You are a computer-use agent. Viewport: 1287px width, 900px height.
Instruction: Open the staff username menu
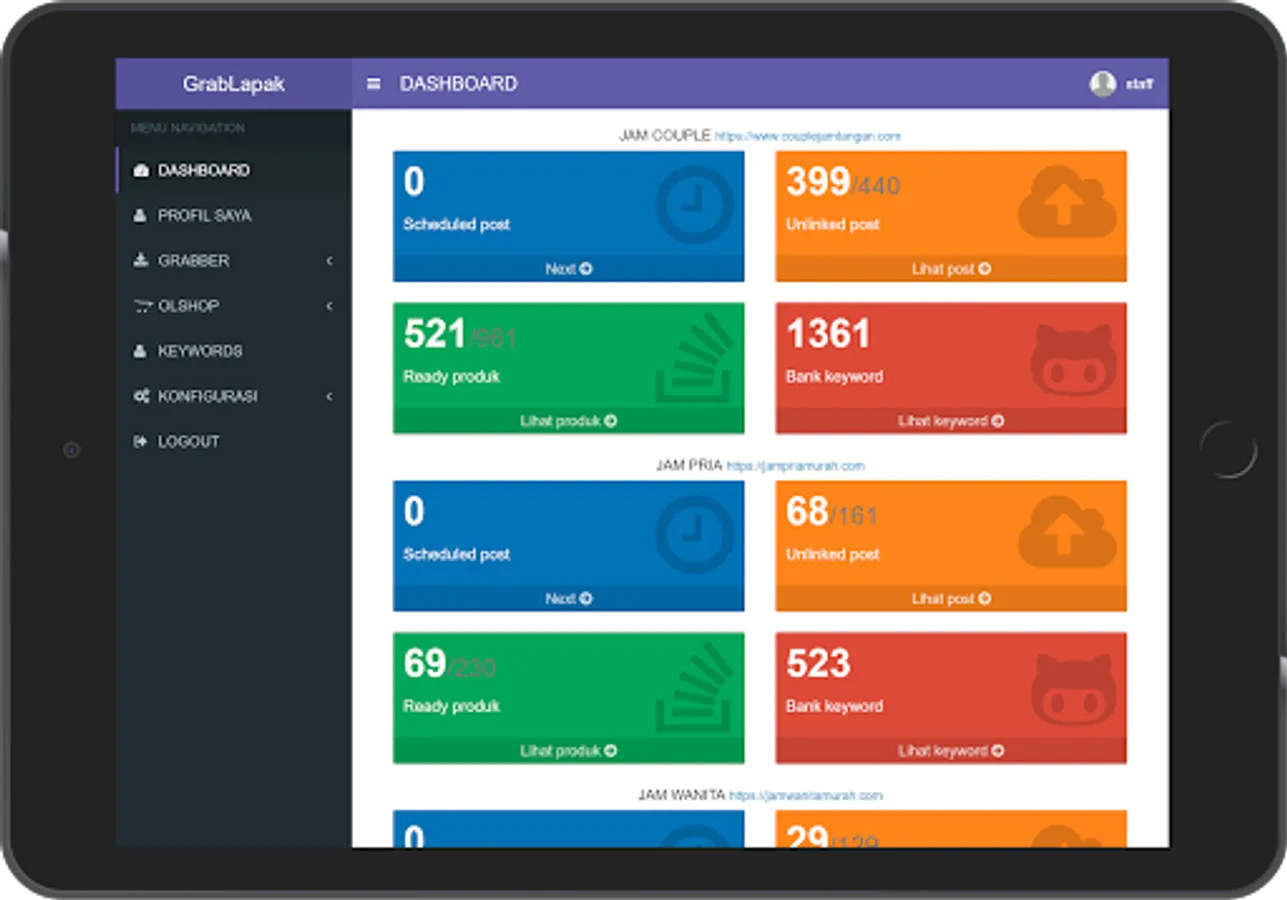tap(1140, 84)
